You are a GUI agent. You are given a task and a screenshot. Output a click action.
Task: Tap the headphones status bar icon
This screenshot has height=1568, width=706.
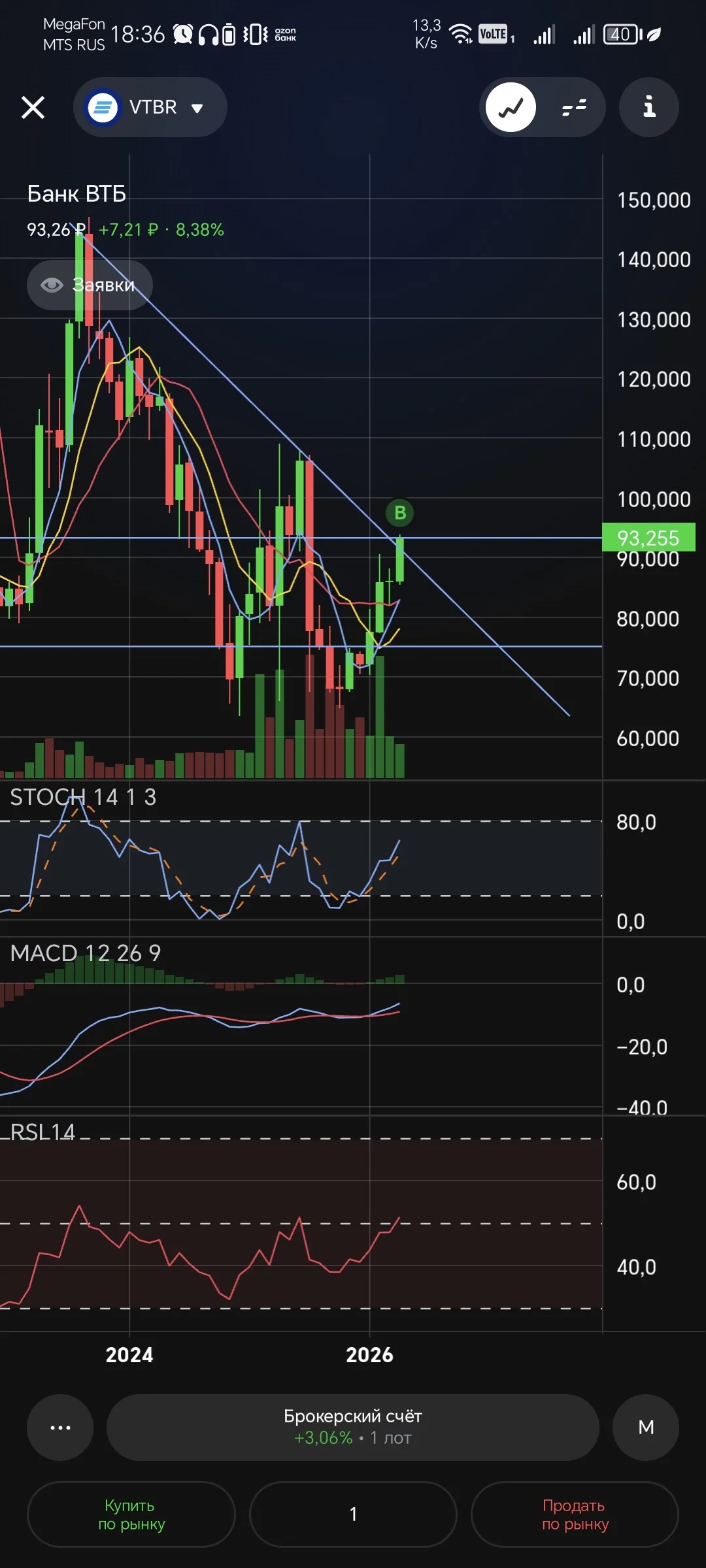point(209,34)
